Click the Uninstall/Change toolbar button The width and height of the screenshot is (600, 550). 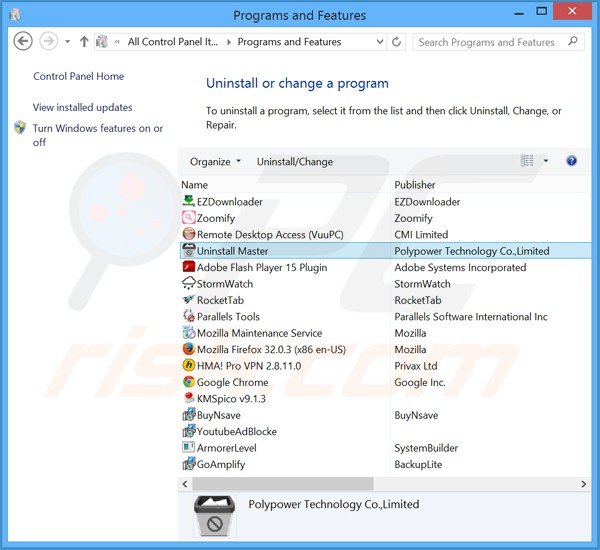[x=295, y=162]
